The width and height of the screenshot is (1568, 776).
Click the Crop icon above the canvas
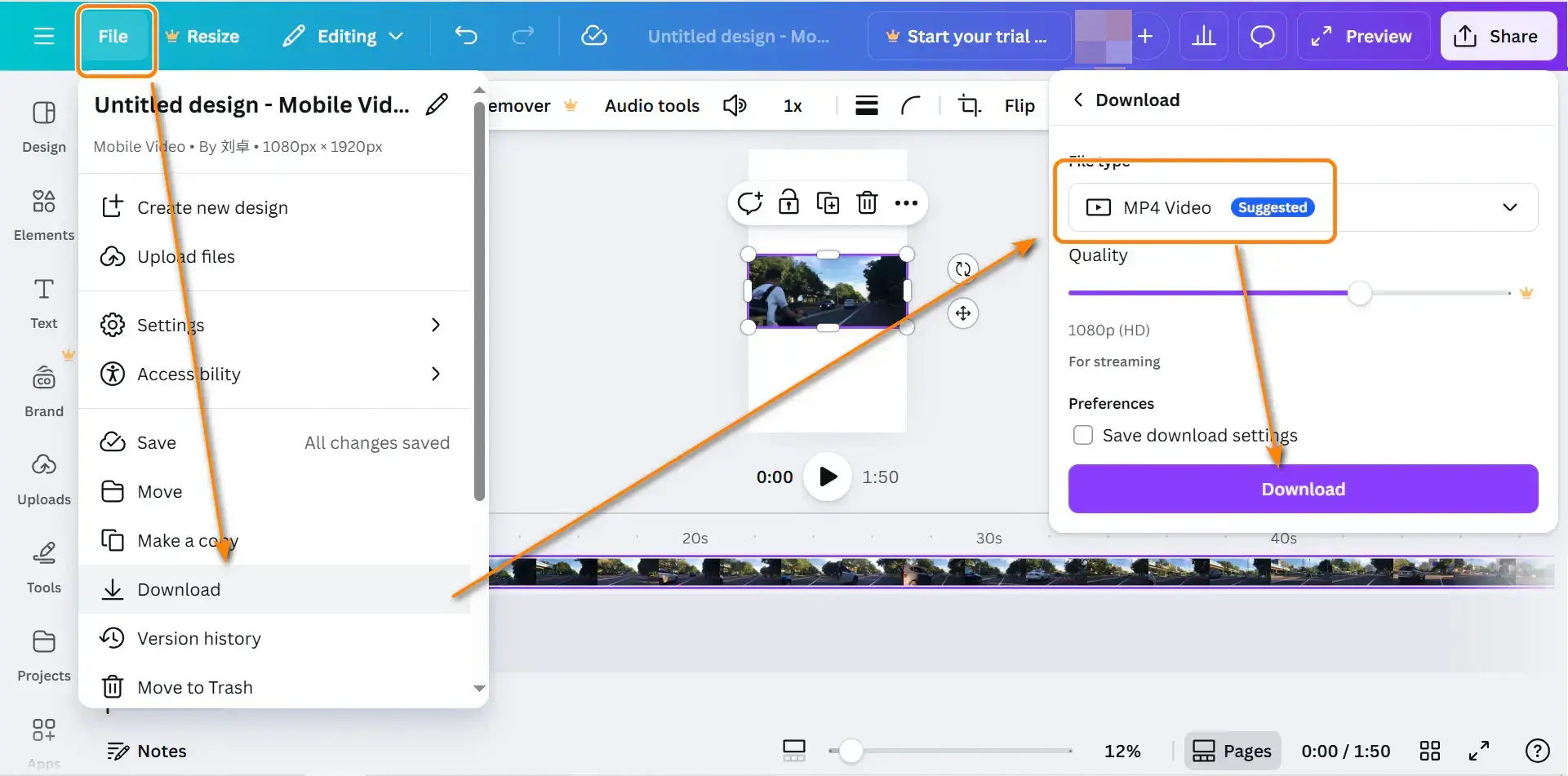pyautogui.click(x=969, y=105)
